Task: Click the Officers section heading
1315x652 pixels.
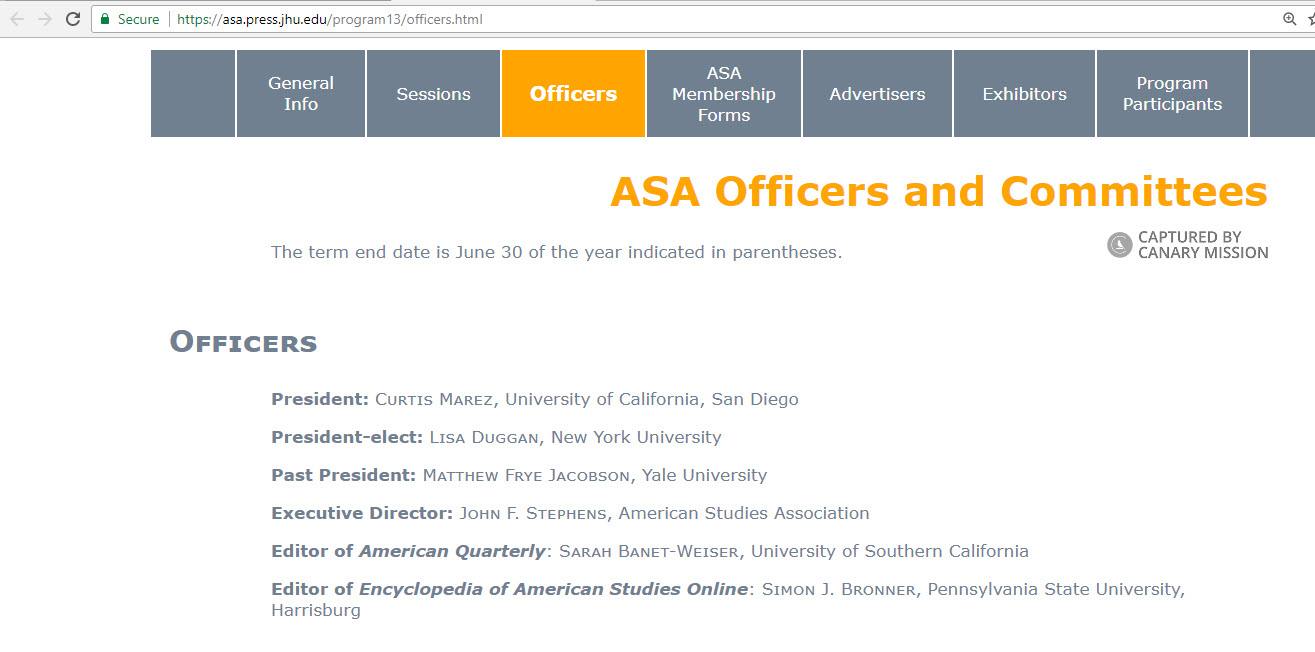Action: pyautogui.click(x=243, y=342)
